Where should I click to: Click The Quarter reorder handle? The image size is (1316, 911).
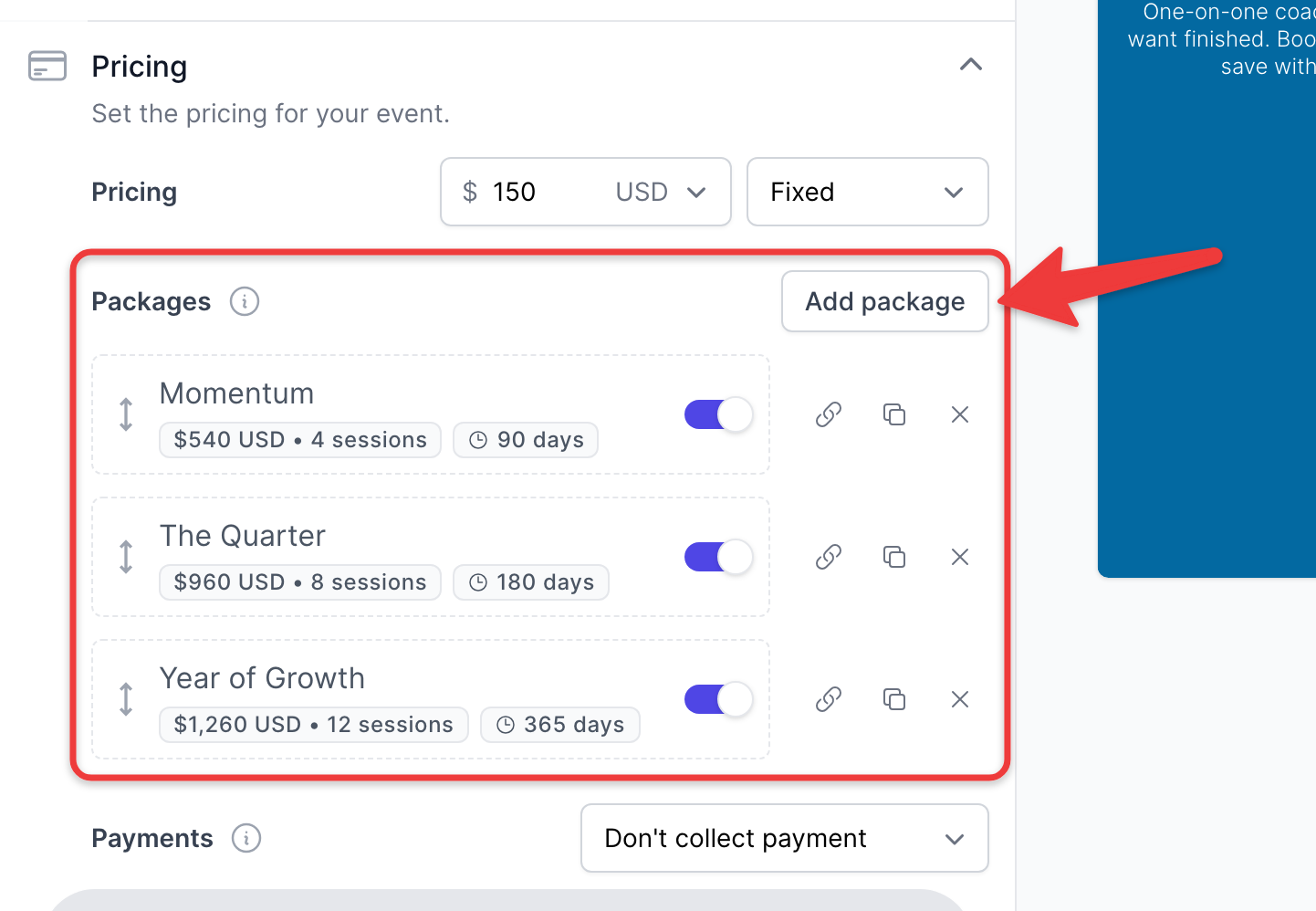click(126, 557)
